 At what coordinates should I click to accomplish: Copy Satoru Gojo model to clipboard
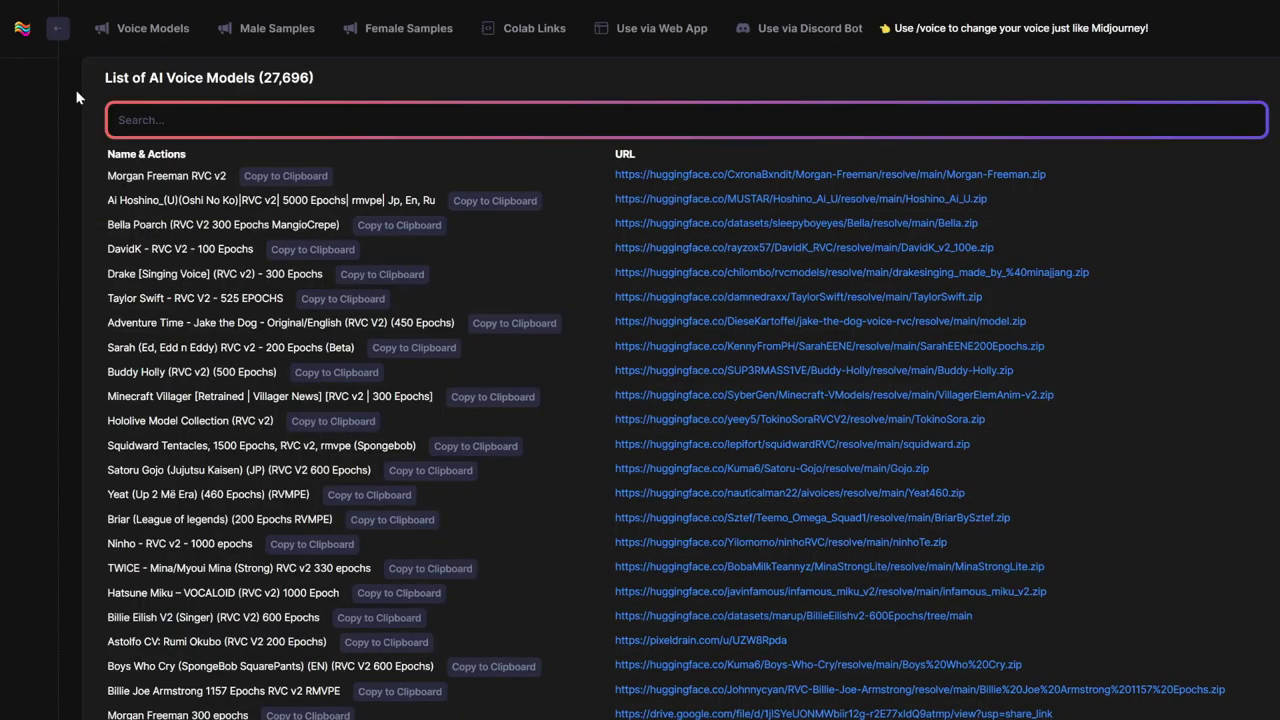(430, 470)
